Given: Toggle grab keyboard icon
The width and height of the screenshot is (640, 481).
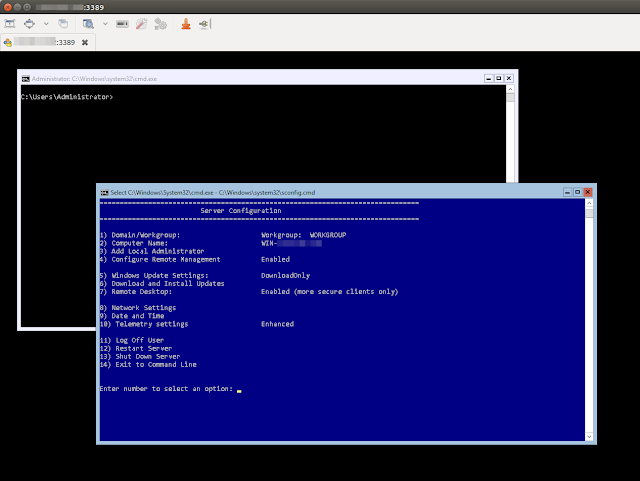Looking at the screenshot, I should point(123,23).
